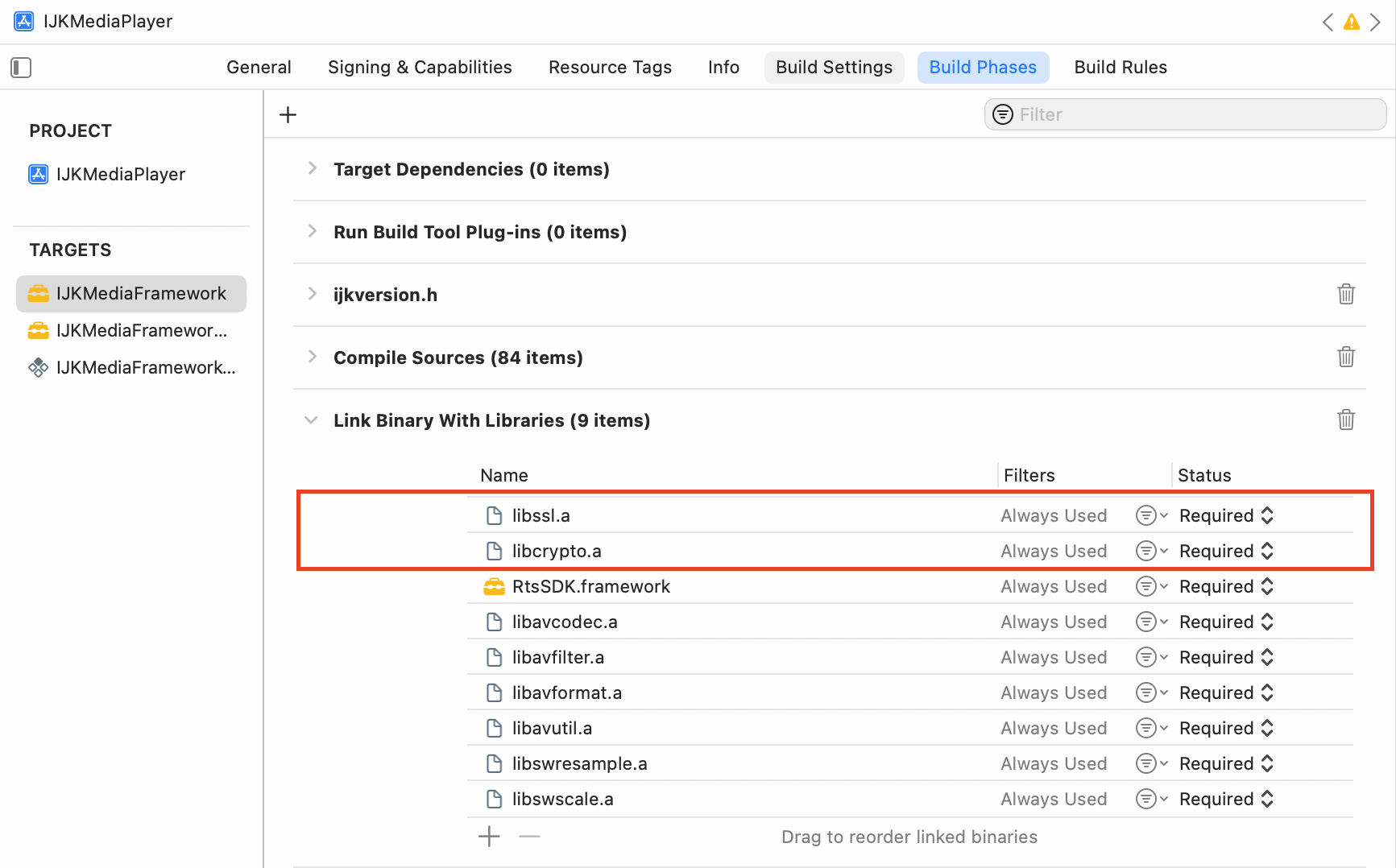The width and height of the screenshot is (1396, 868).
Task: Open platform filter for libavutil.a
Action: [x=1152, y=728]
